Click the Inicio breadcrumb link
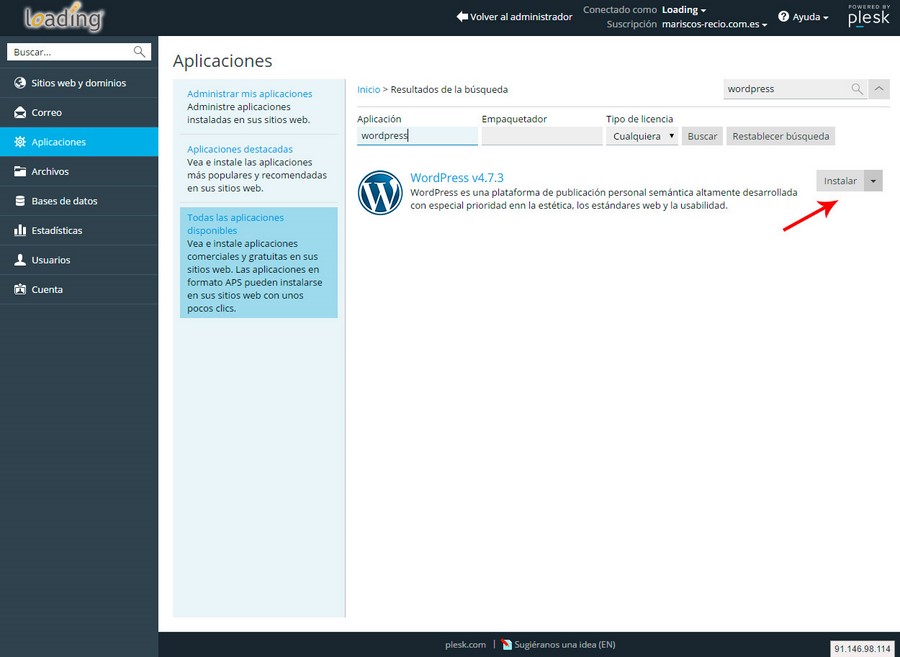 click(368, 90)
